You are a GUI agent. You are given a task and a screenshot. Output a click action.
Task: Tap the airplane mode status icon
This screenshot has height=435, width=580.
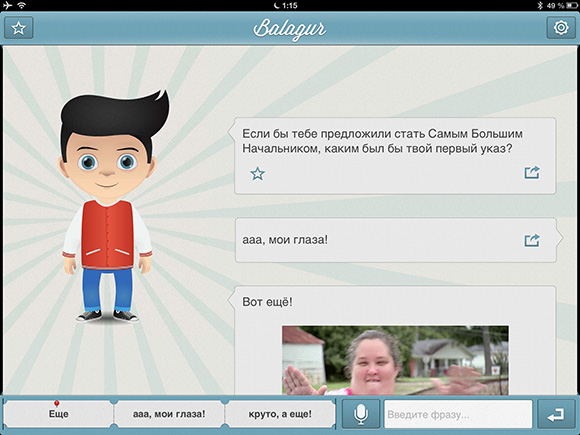coord(7,5)
